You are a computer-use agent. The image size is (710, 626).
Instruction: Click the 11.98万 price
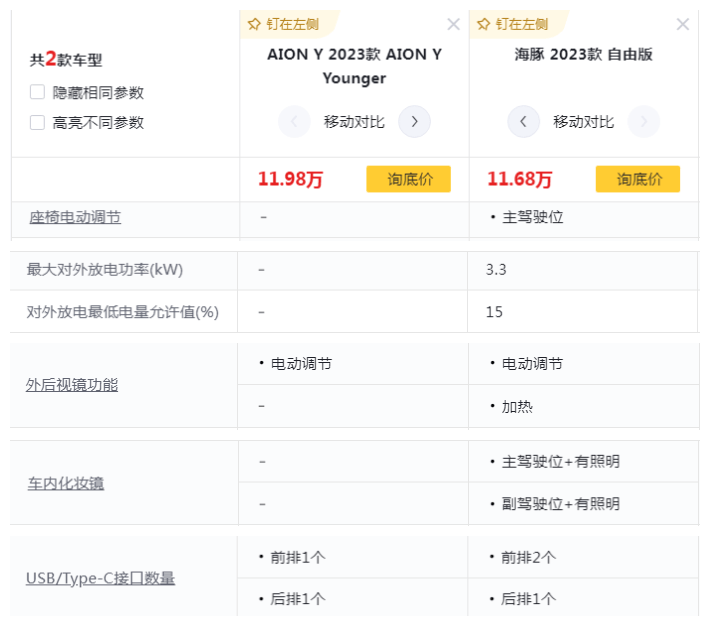[x=290, y=179]
